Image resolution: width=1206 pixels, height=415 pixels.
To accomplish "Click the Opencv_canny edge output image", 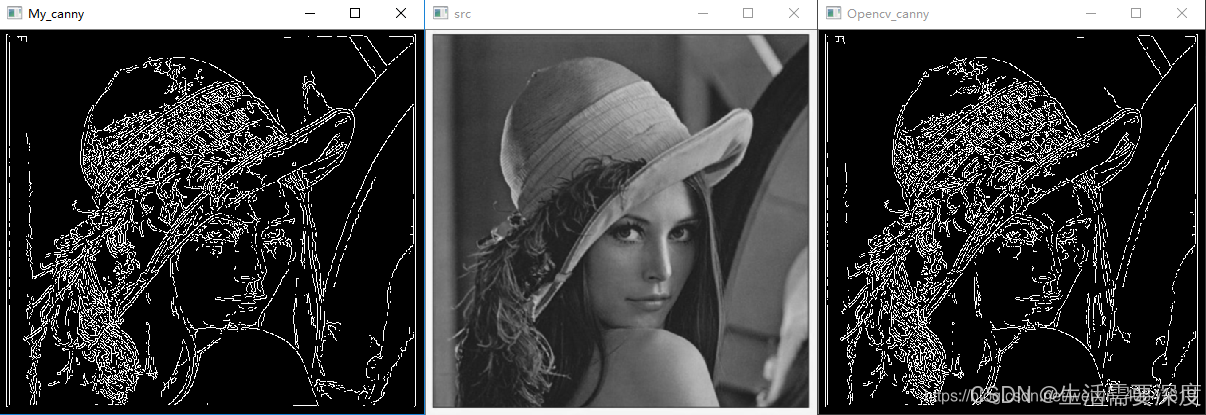I will [x=1012, y=220].
